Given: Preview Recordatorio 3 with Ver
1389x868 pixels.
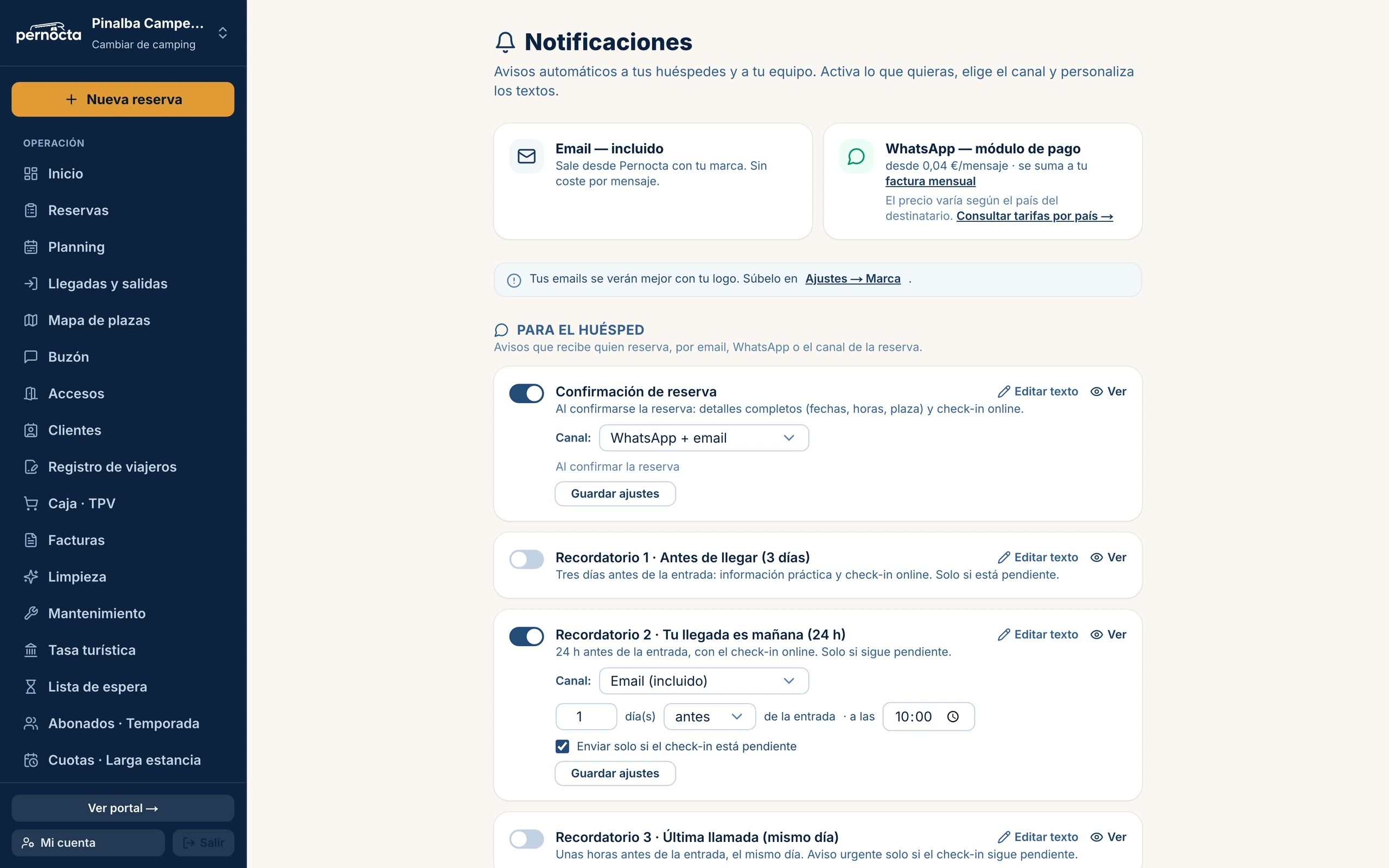Looking at the screenshot, I should [x=1108, y=837].
